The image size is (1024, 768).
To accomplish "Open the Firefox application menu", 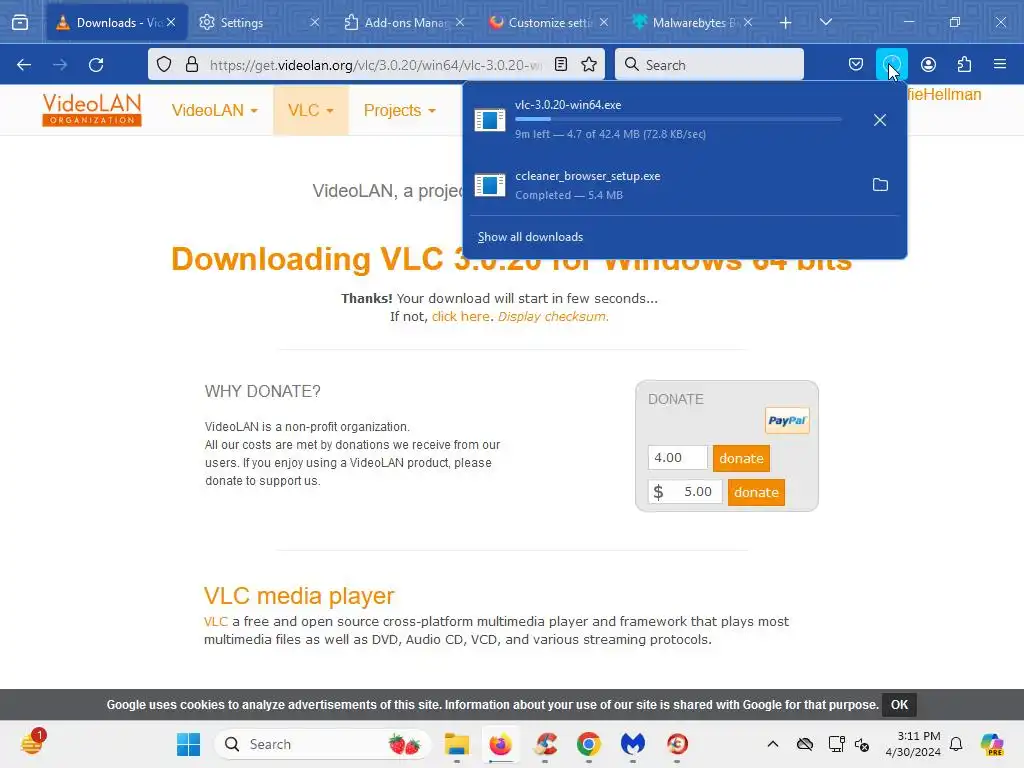I will [1000, 64].
